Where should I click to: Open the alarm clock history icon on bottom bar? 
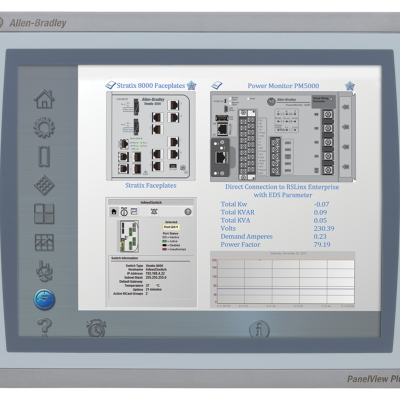(96, 328)
